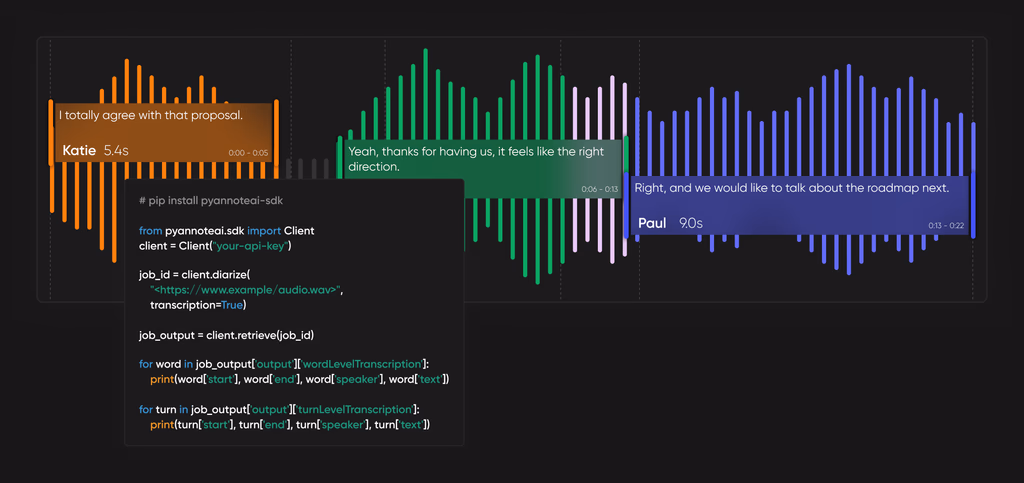
Task: Click the client.retrieve(job_id) code line
Action: click(x=226, y=335)
